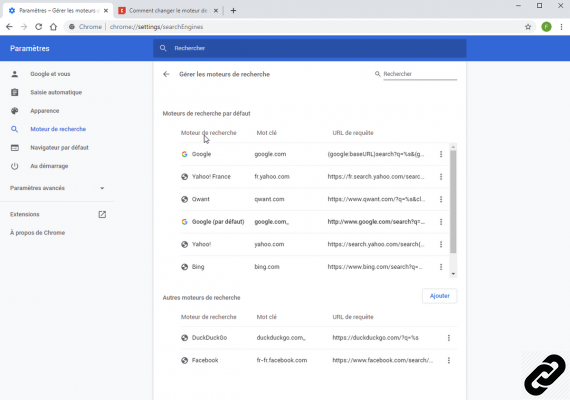Screen dimensions: 570x400
Task: Select the Paramètres settings tab
Action: click(x=58, y=11)
